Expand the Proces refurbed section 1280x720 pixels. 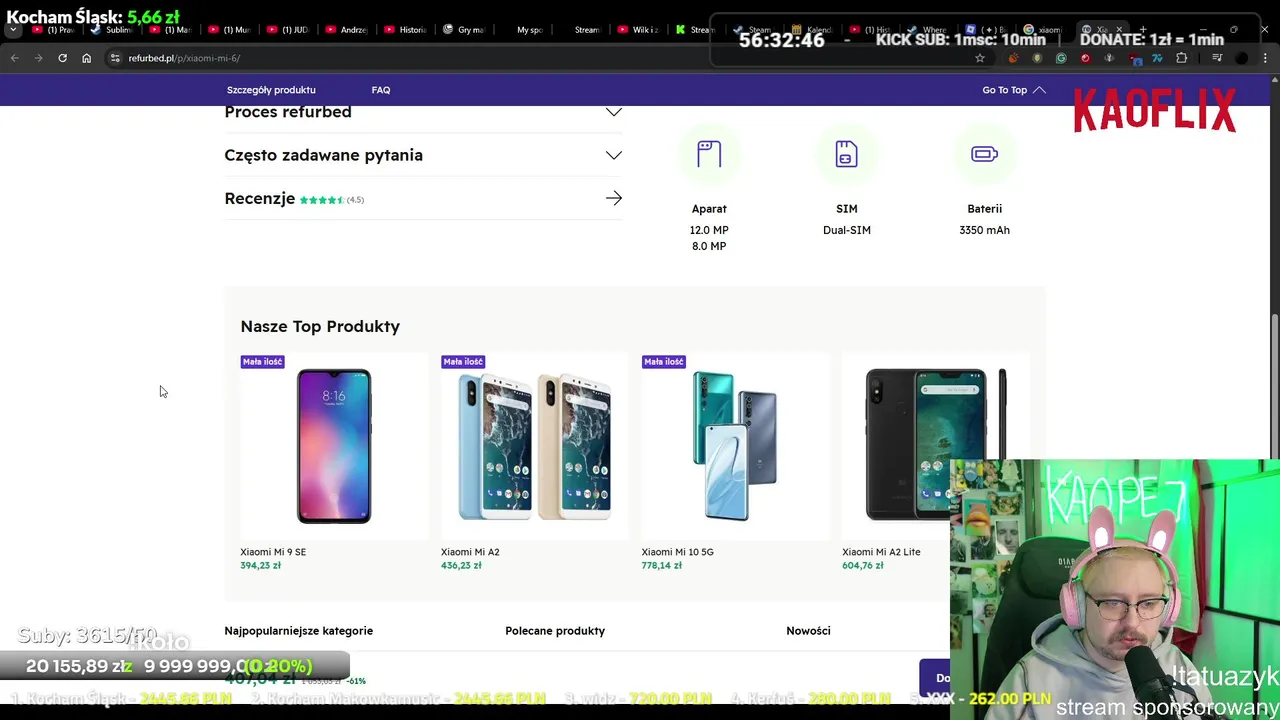[423, 112]
